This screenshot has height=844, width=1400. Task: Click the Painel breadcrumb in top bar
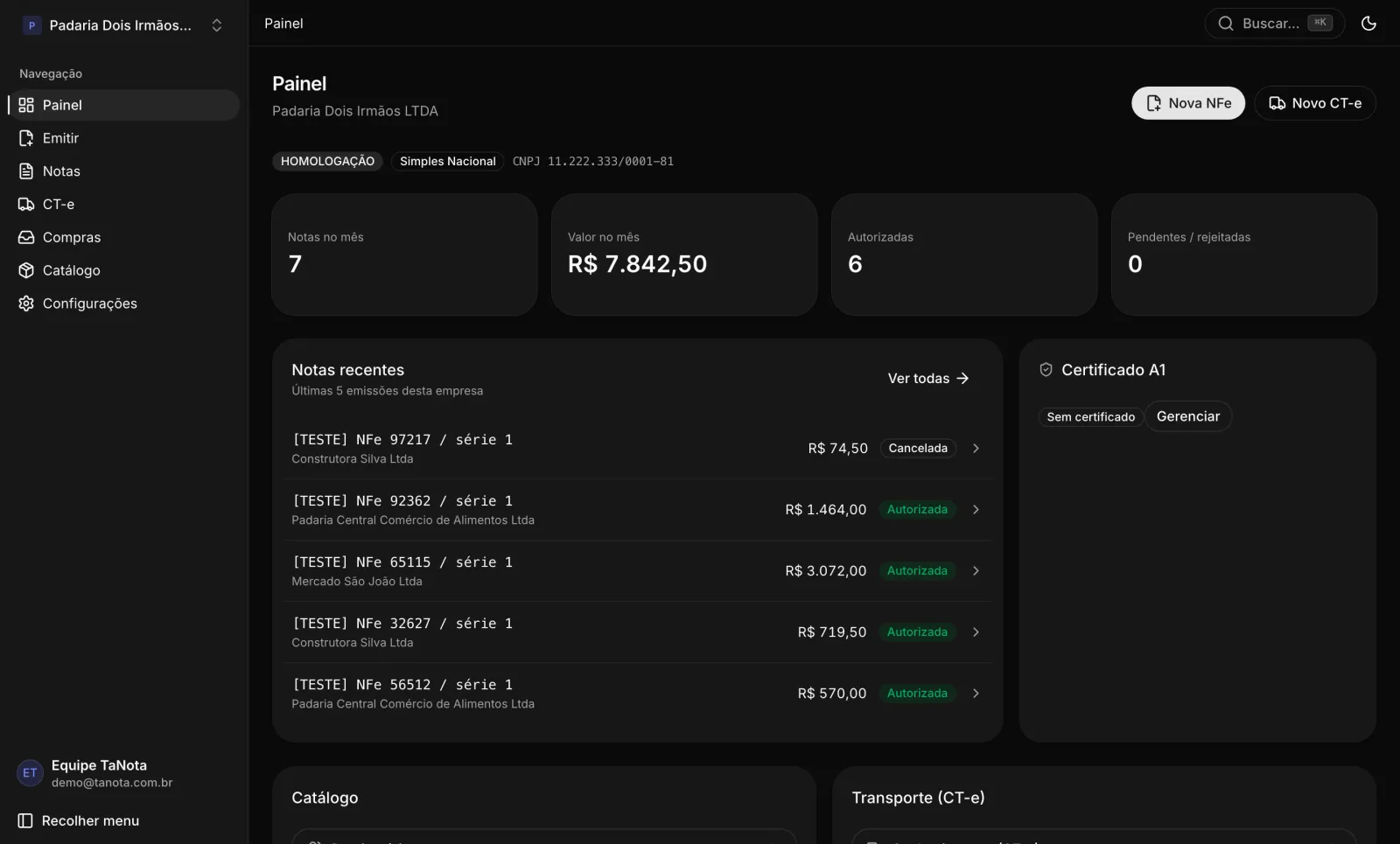pos(283,24)
